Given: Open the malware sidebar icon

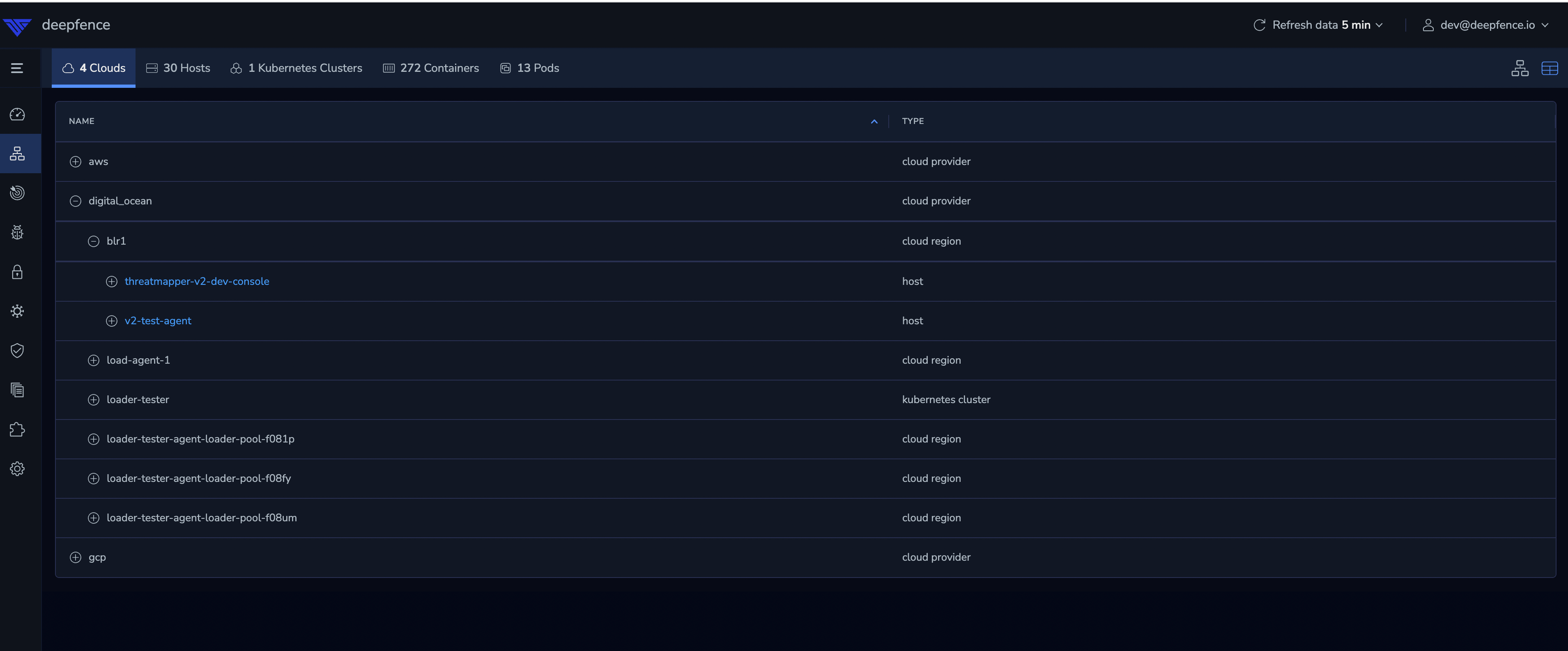Looking at the screenshot, I should click(17, 311).
